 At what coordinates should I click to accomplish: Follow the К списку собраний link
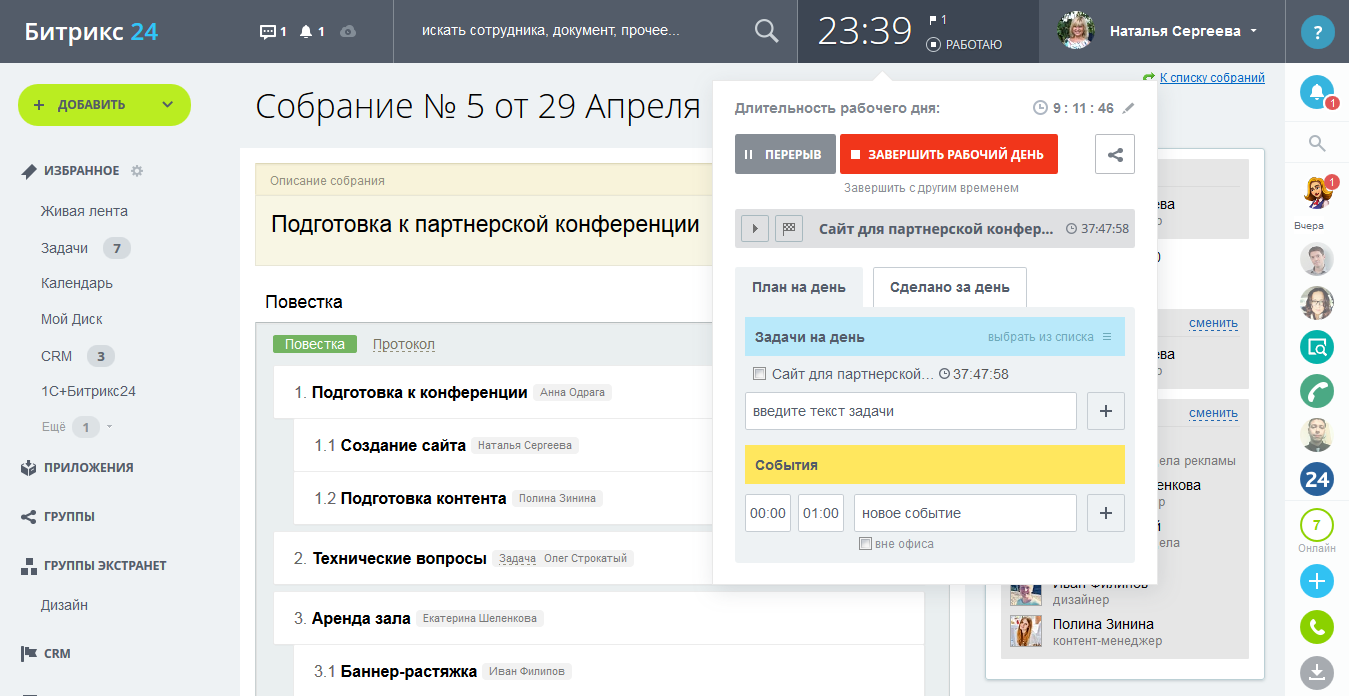(x=1211, y=77)
